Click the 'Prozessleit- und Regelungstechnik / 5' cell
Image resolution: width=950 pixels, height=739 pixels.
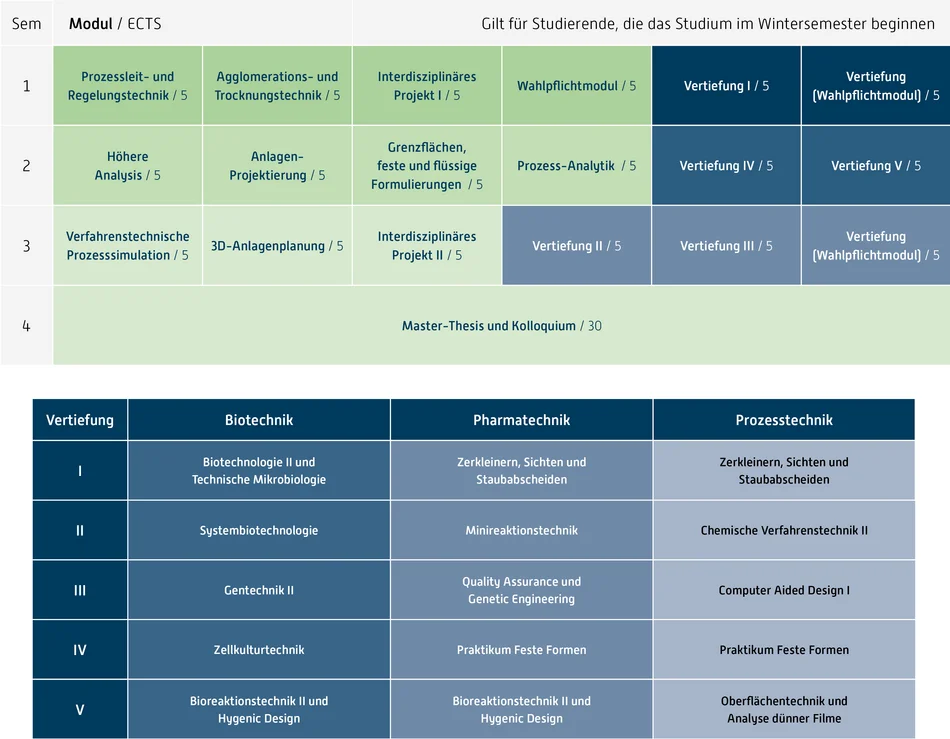pyautogui.click(x=127, y=86)
